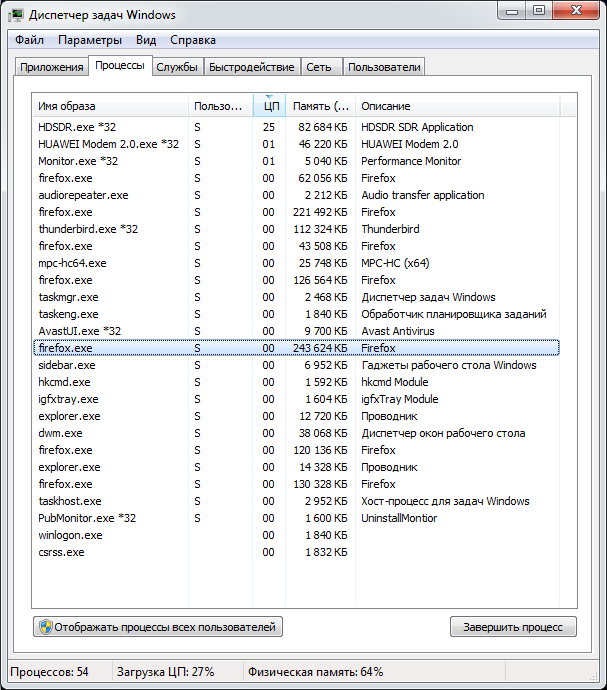The image size is (607, 690).
Task: Select the taskmgr.exe process row
Action: point(296,297)
